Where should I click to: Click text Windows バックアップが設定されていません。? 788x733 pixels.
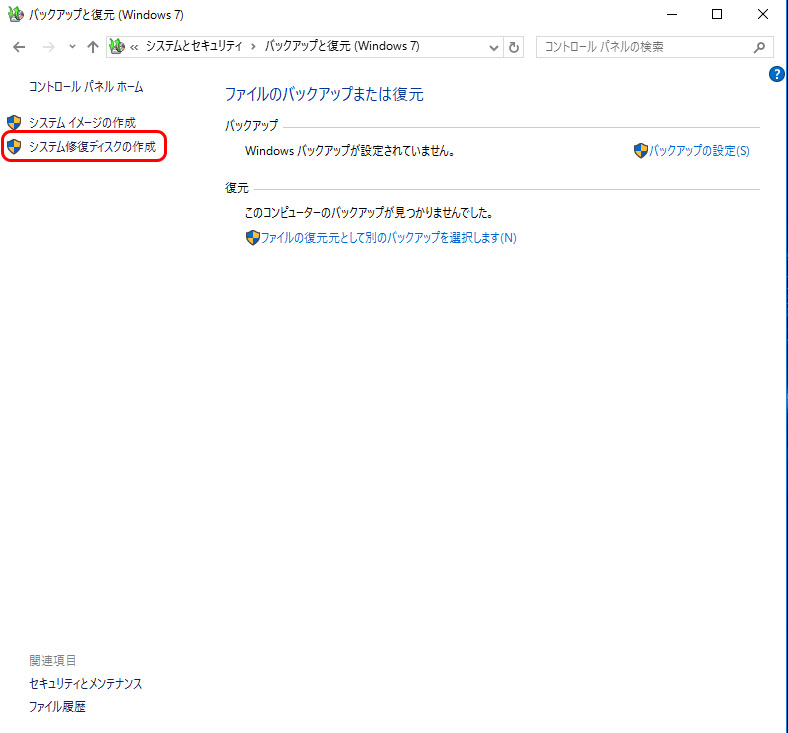(x=350, y=151)
